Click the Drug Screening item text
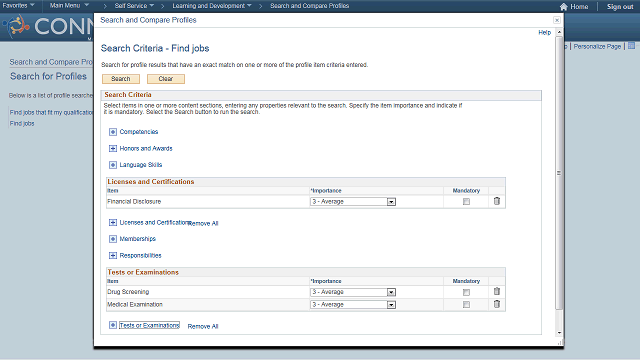The height and width of the screenshot is (360, 640). pos(128,292)
